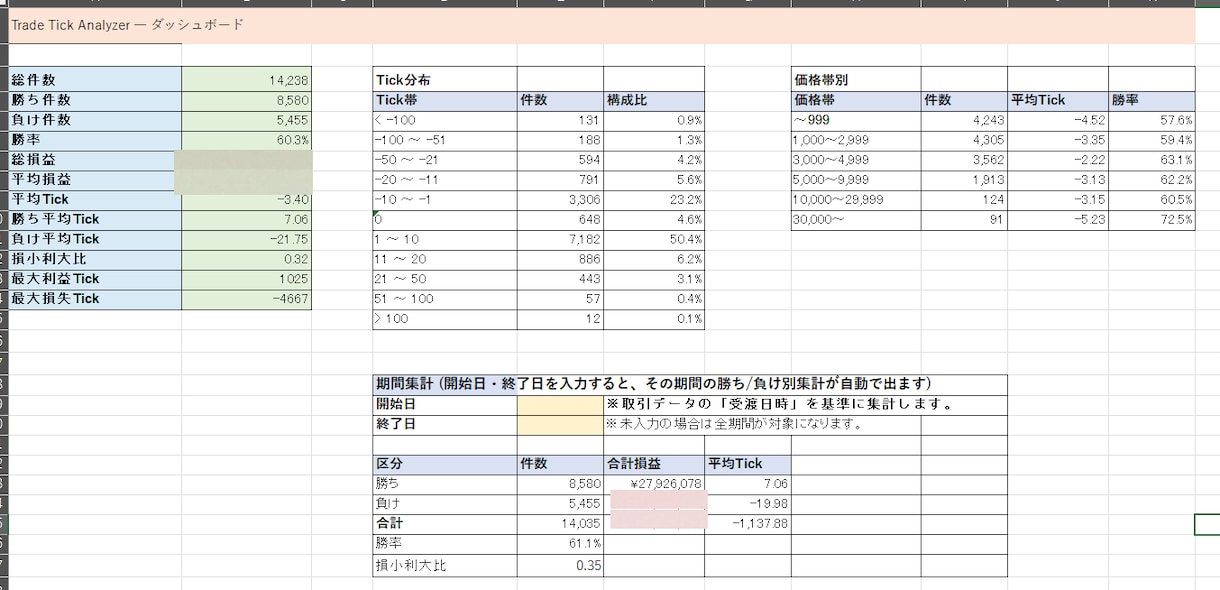The image size is (1220, 590).
Task: Select the Trade Tick Analyzer dashboard title cell
Action: click(x=601, y=24)
